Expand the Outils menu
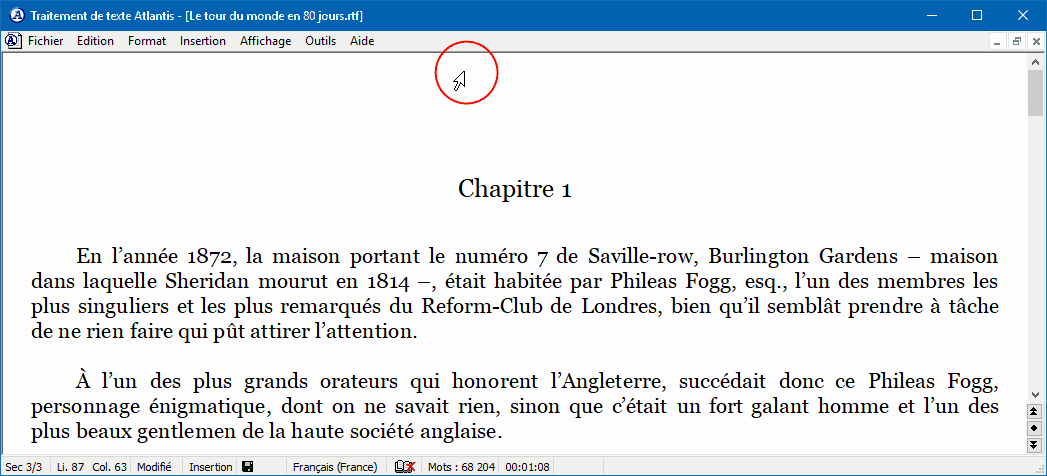The height and width of the screenshot is (476, 1047). pos(320,41)
